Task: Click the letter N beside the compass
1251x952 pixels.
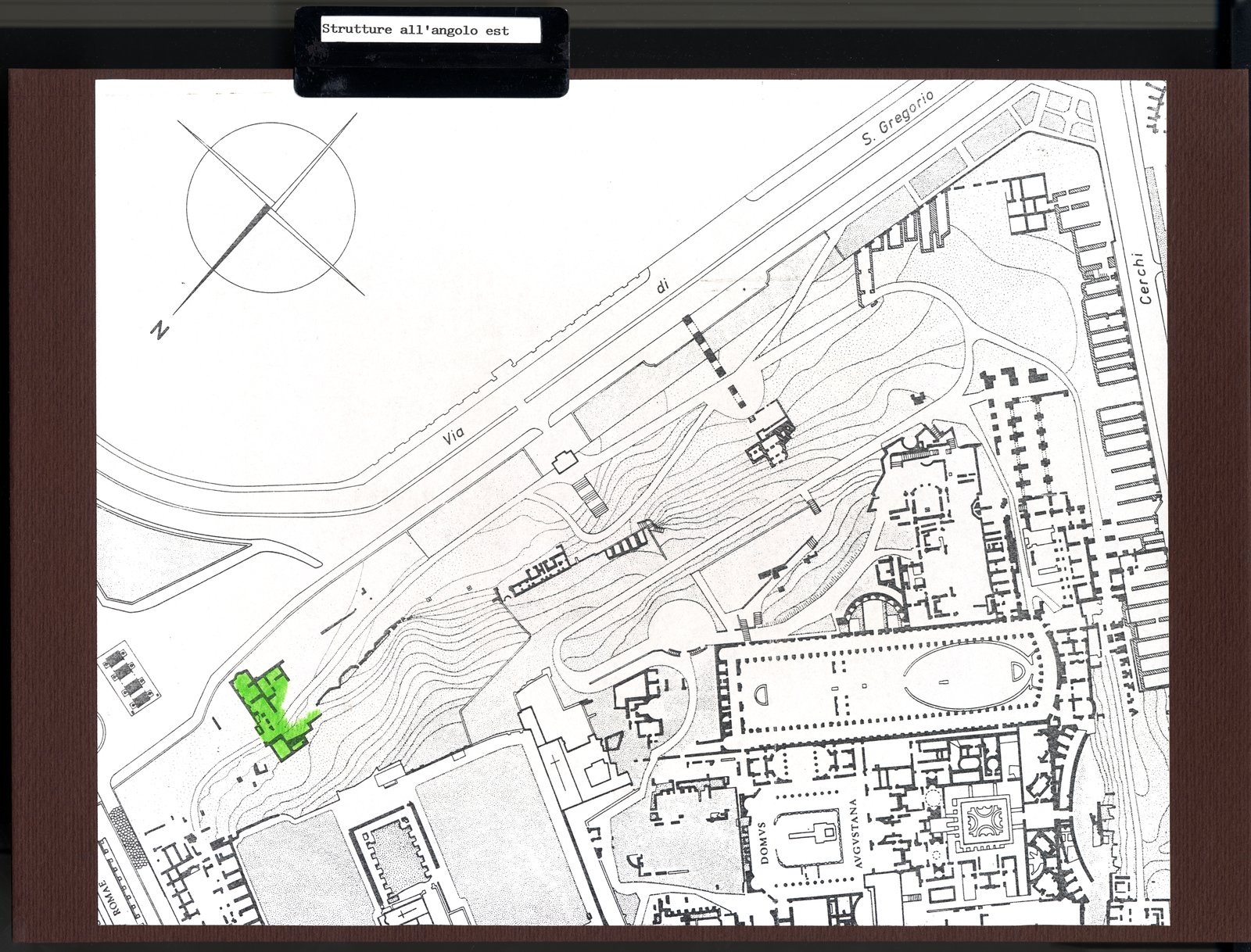Action: click(x=160, y=329)
